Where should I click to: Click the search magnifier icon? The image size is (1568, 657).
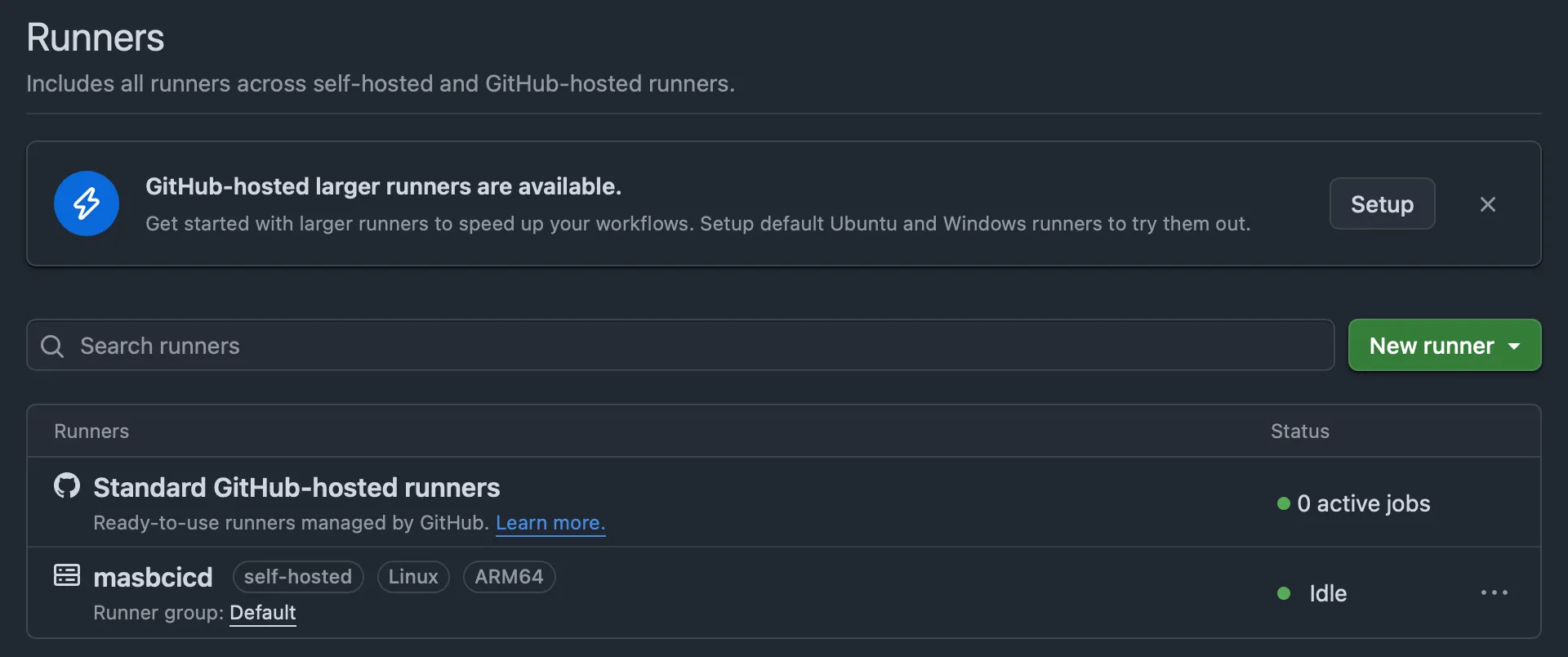point(52,346)
